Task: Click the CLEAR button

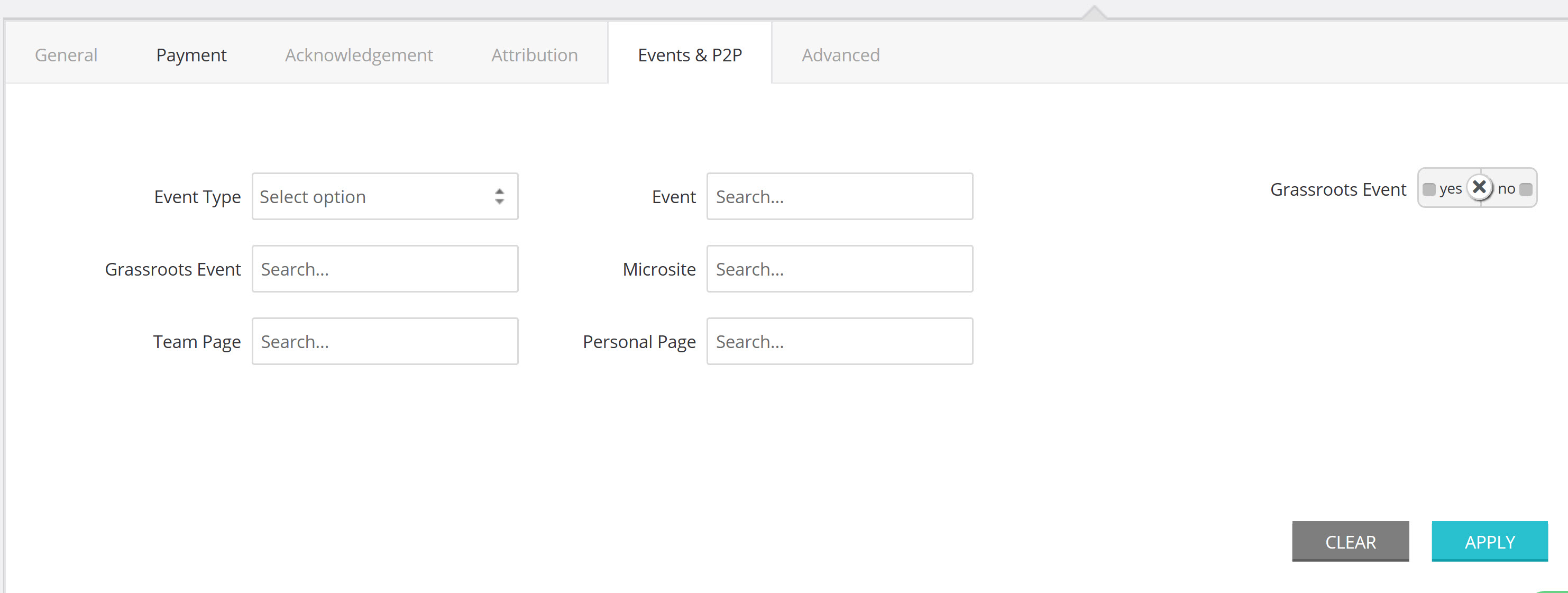Action: 1350,541
